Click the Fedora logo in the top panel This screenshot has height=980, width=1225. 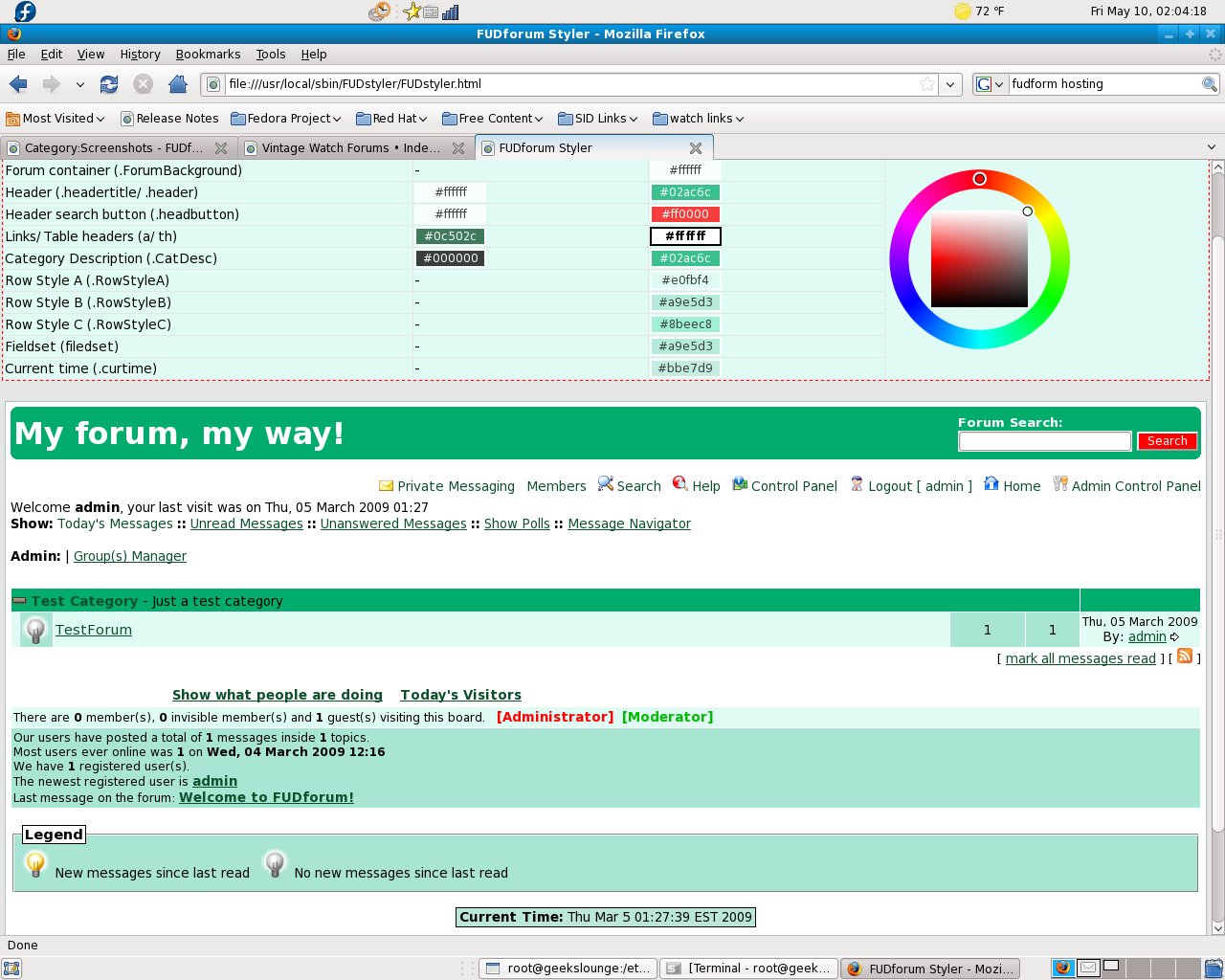click(25, 11)
